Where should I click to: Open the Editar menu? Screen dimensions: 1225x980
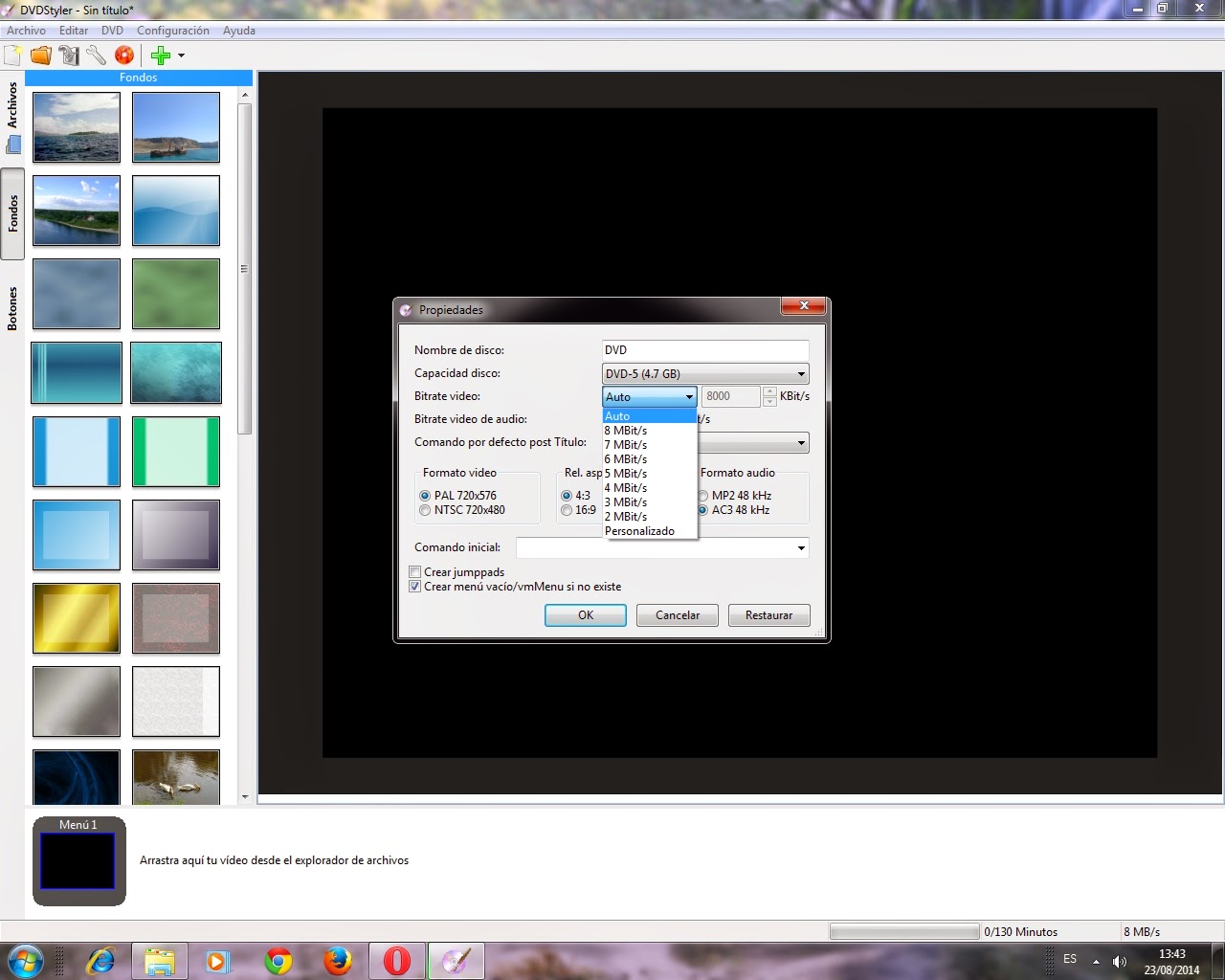(74, 31)
